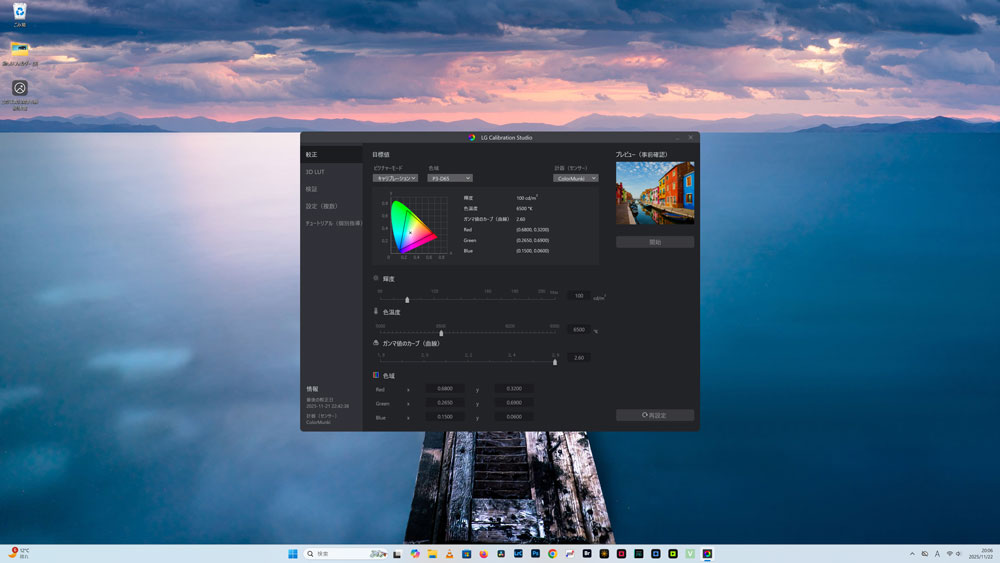Open the ピクチャーモード dropdown
1000x563 pixels.
(395, 178)
